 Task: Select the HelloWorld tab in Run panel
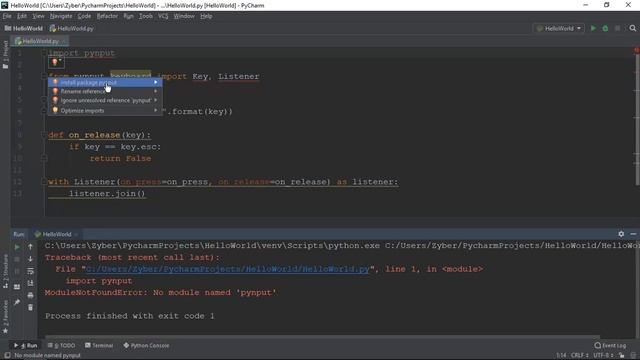pos(56,234)
